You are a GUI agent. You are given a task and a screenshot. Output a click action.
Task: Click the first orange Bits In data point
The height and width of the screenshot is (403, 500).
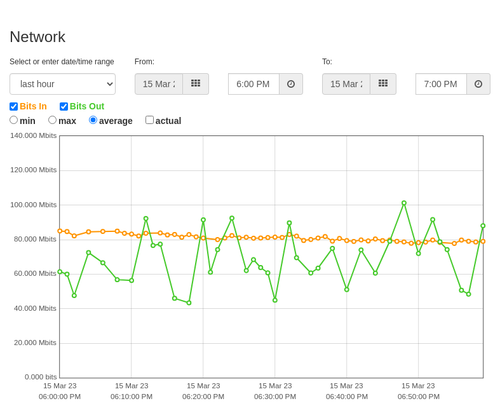pos(60,231)
